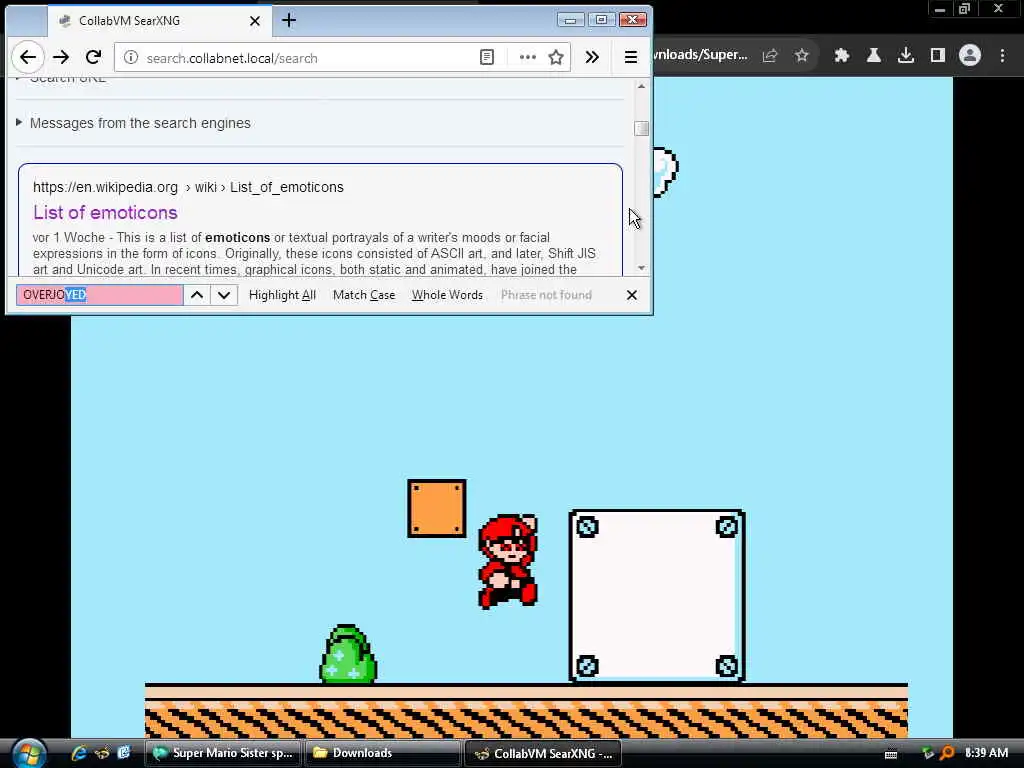Screen dimensions: 1024x768
Task: Toggle Highlight All in find bar
Action: 282,295
